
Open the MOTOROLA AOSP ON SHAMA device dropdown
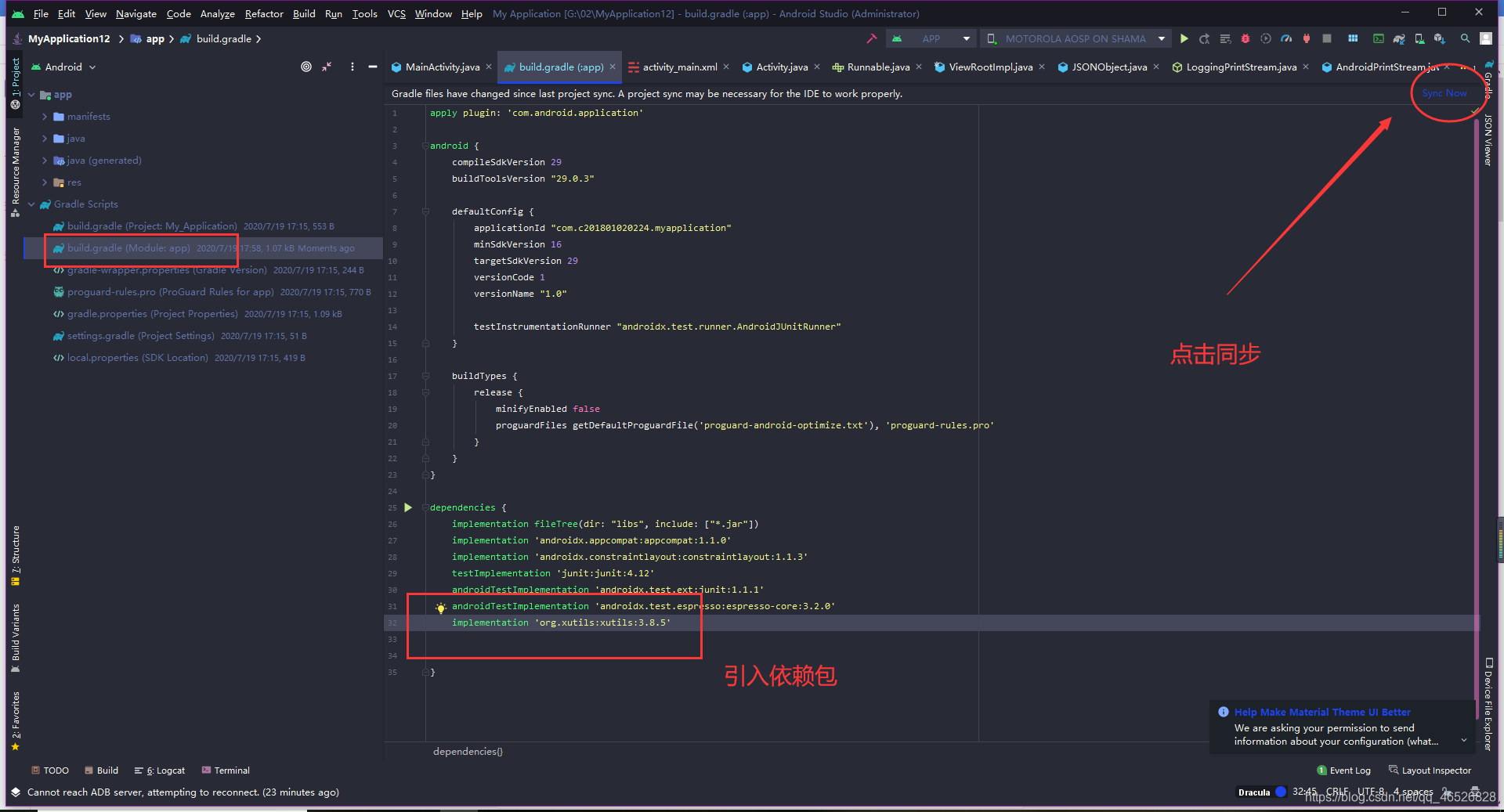click(1076, 38)
